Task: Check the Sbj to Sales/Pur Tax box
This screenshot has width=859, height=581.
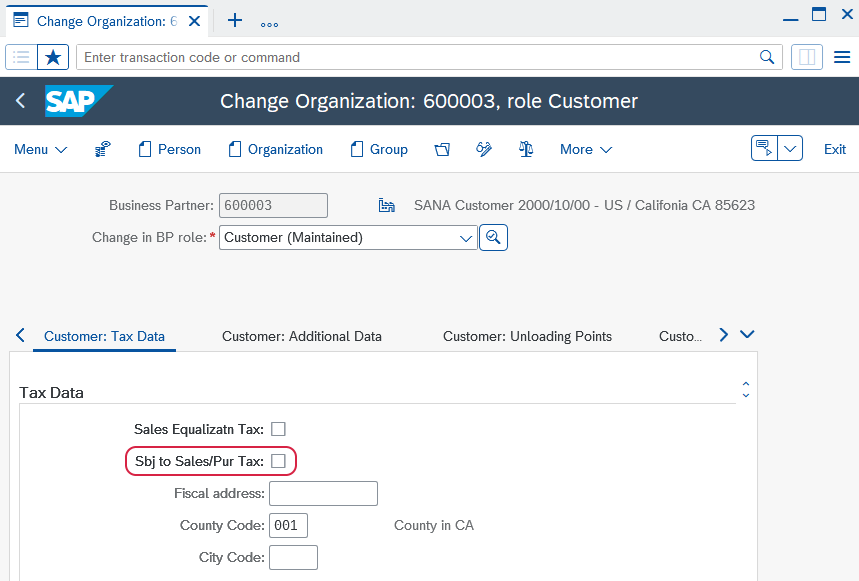Action: pos(278,461)
